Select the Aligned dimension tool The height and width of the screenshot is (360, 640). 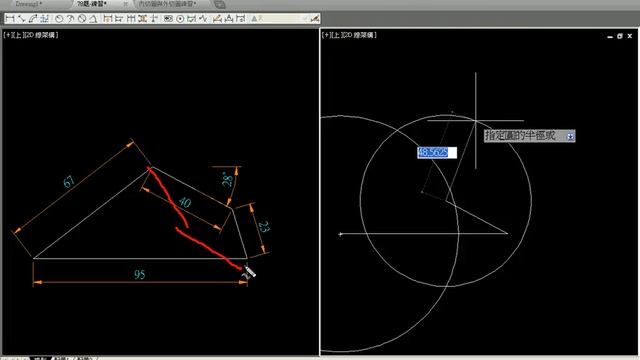click(x=21, y=19)
